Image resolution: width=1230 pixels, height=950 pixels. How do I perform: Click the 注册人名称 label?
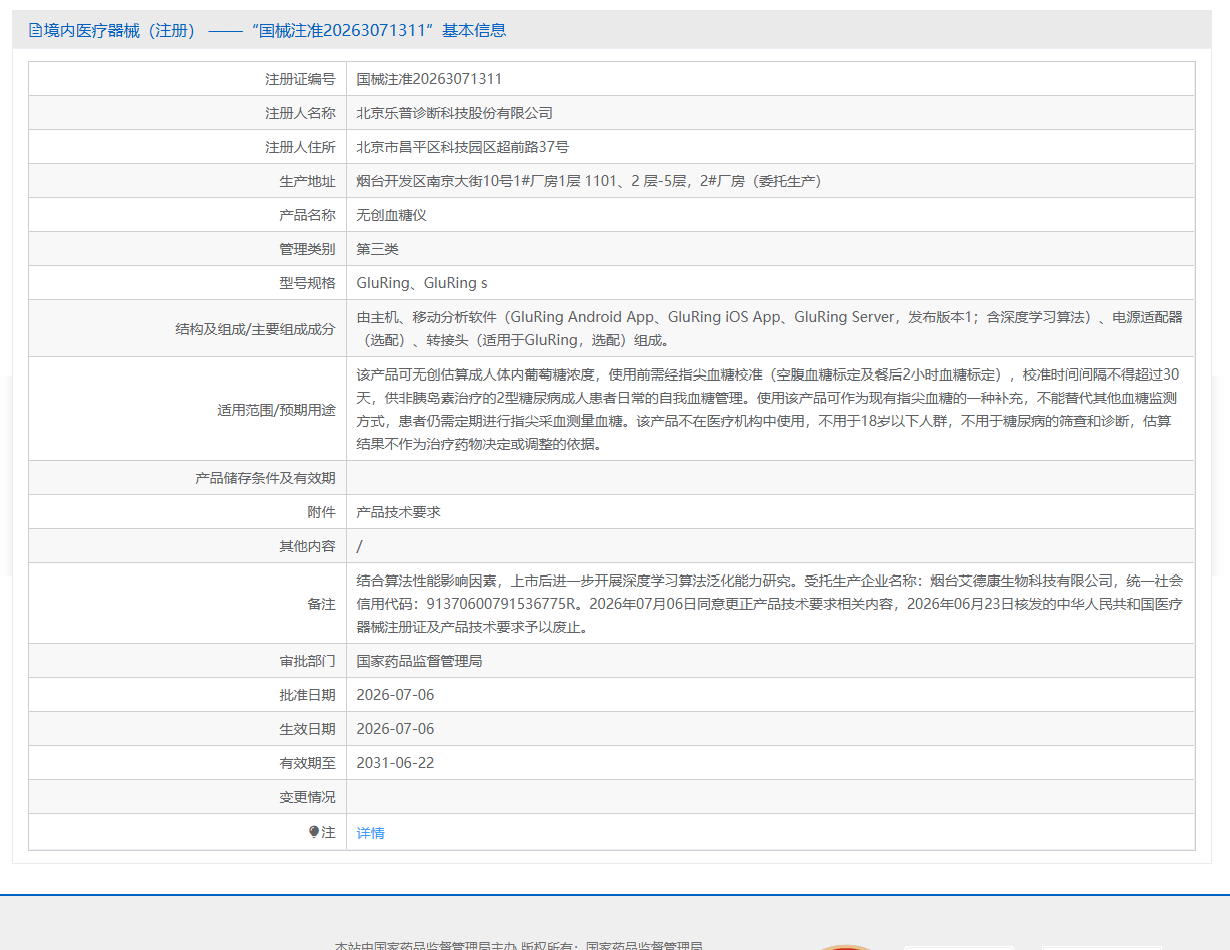[x=300, y=113]
